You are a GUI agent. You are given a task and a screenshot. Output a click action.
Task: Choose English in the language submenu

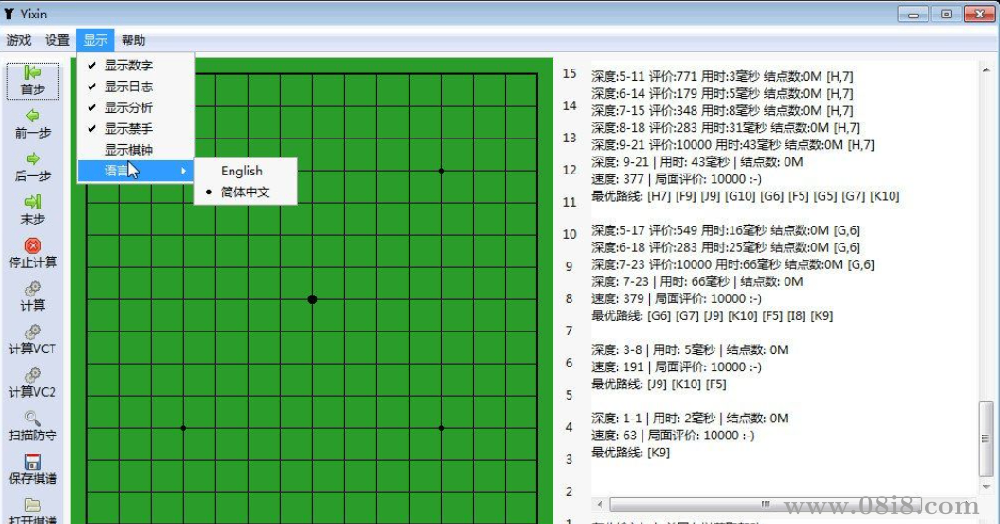pyautogui.click(x=241, y=171)
